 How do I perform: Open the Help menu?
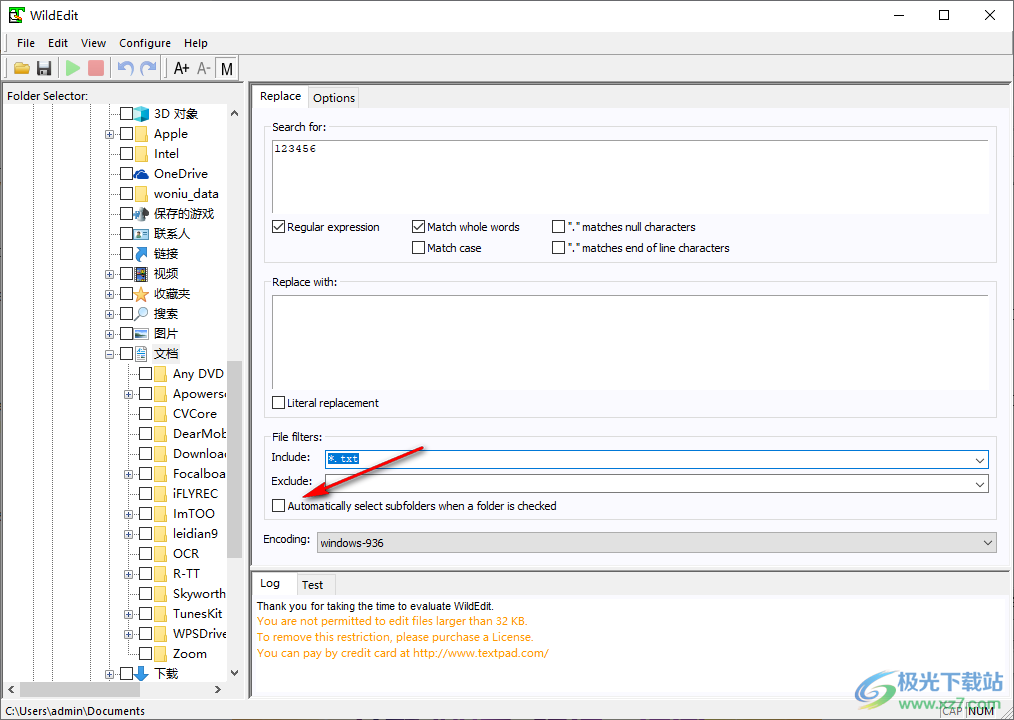click(195, 43)
